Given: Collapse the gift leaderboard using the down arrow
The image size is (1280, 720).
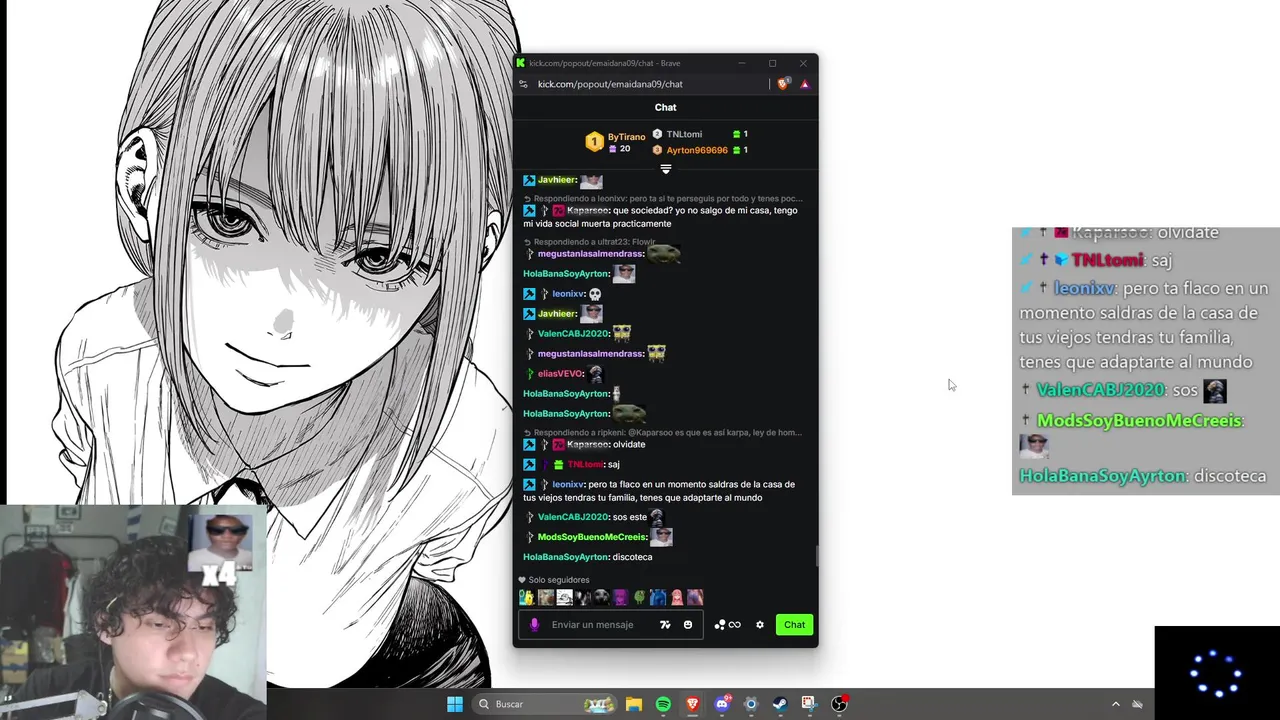Looking at the screenshot, I should [666, 169].
